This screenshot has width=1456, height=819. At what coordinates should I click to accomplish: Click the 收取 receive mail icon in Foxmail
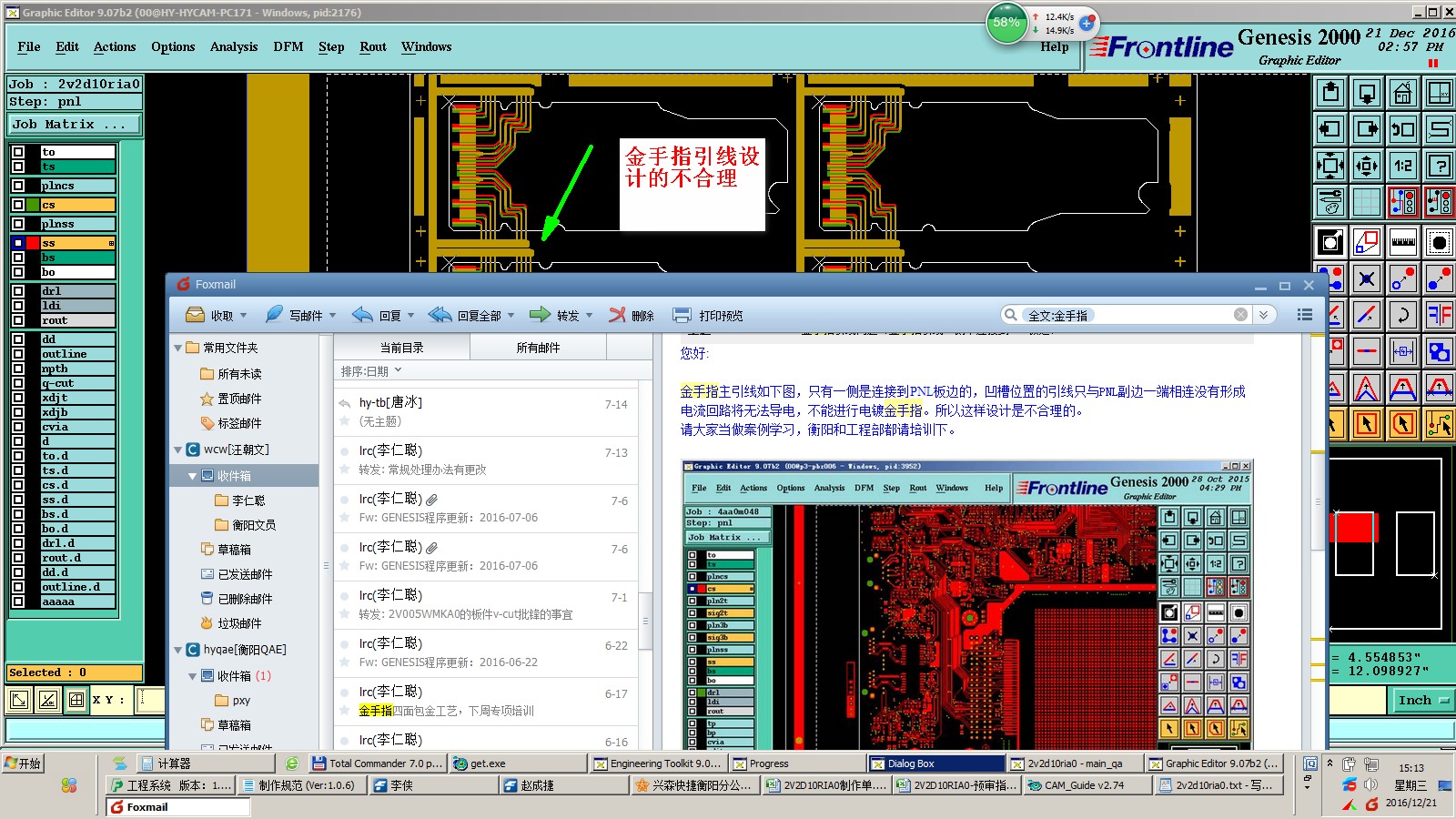point(195,315)
